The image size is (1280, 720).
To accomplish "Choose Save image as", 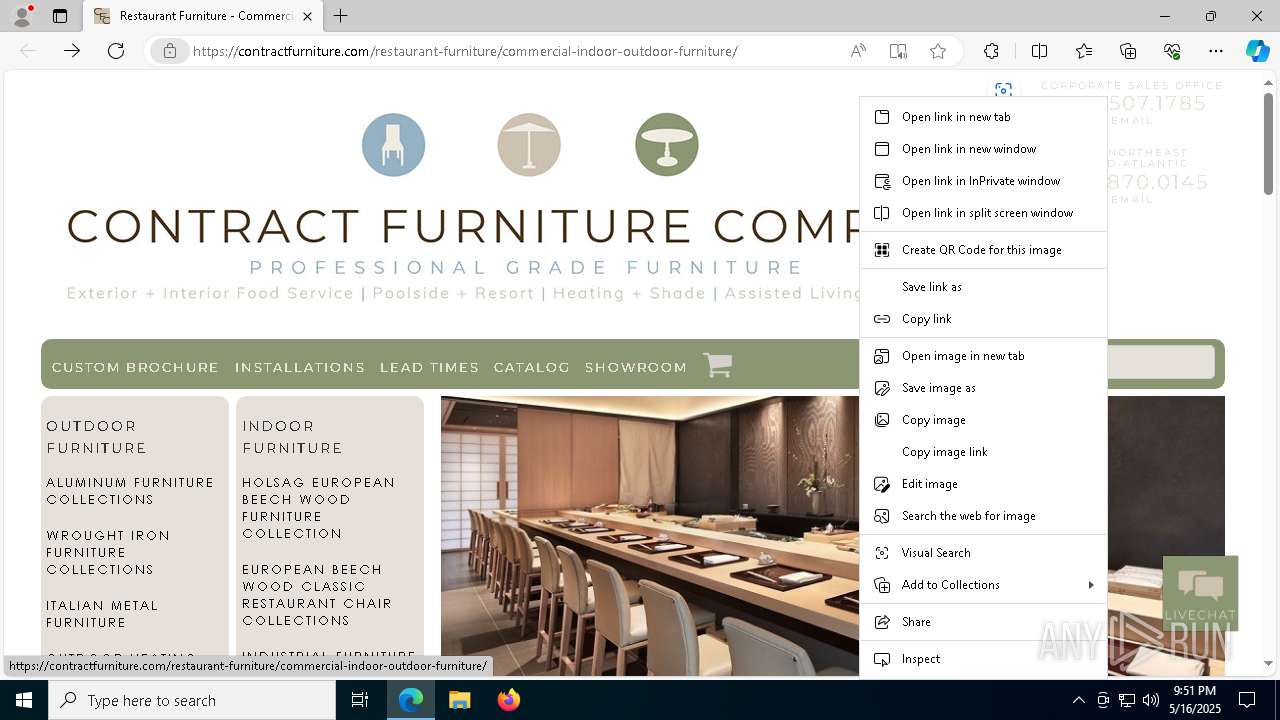I will (x=983, y=388).
